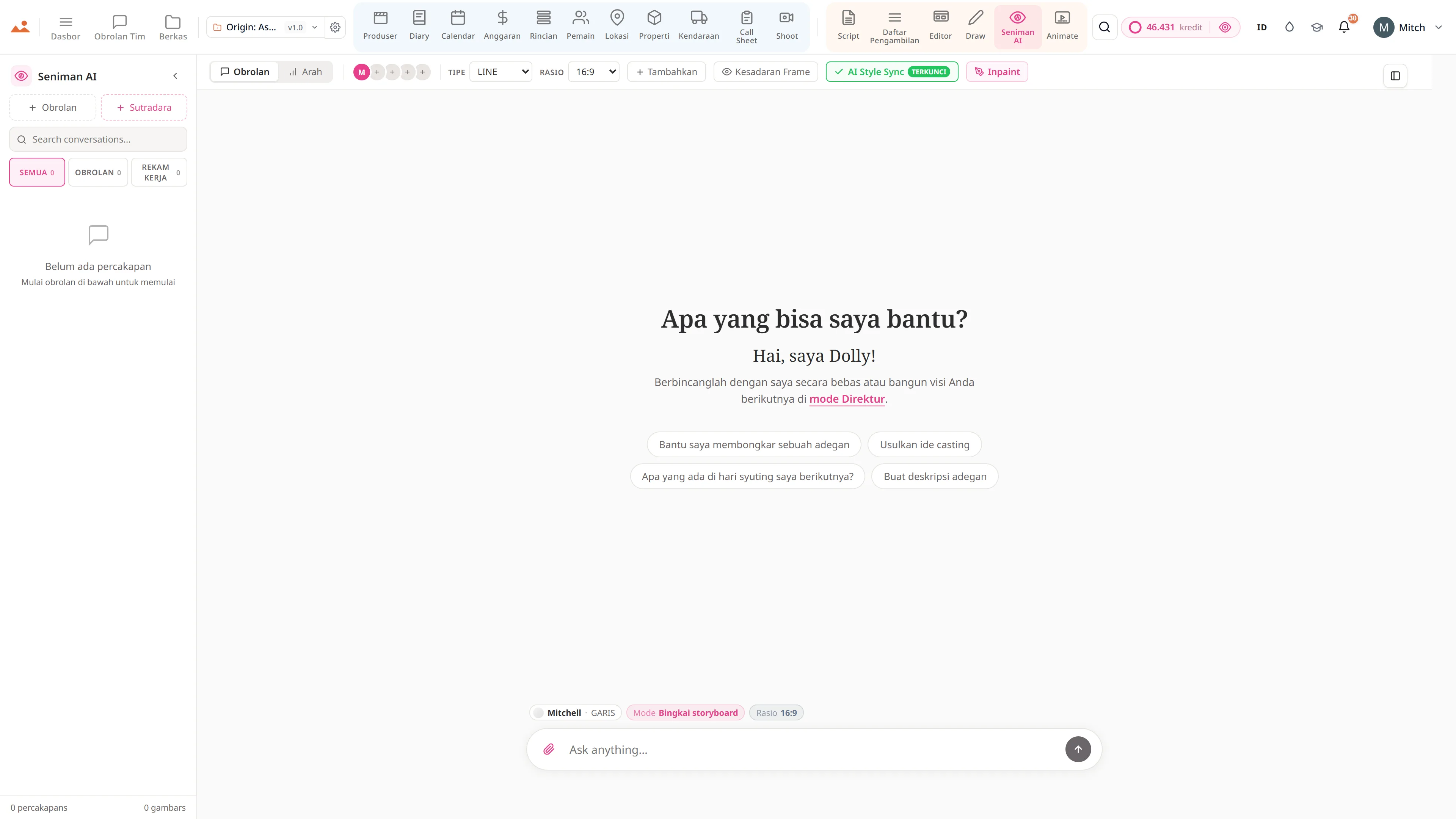1456x819 pixels.
Task: Choose 'Usulkan ide casting' suggestion
Action: (925, 444)
